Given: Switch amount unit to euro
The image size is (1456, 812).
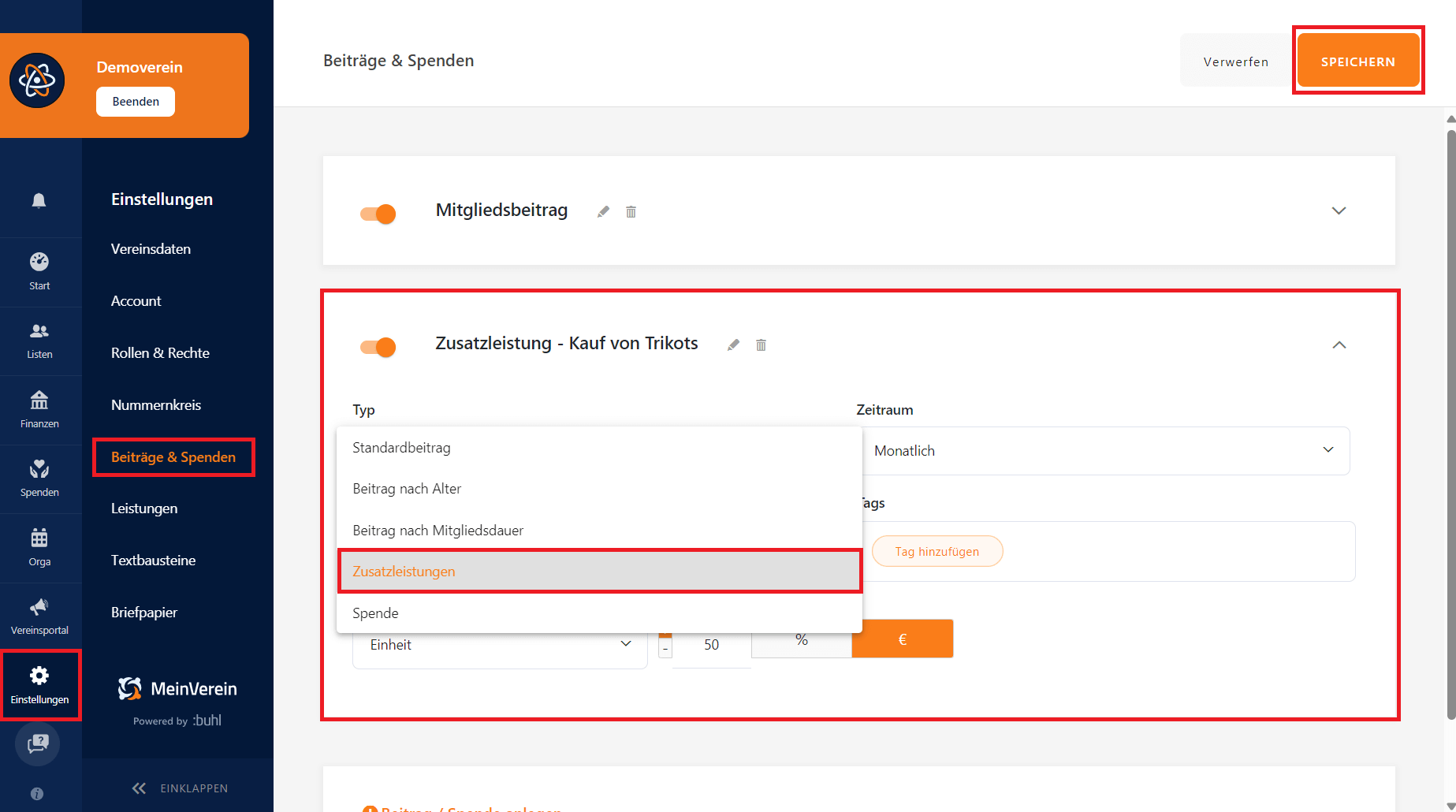Looking at the screenshot, I should pyautogui.click(x=903, y=639).
